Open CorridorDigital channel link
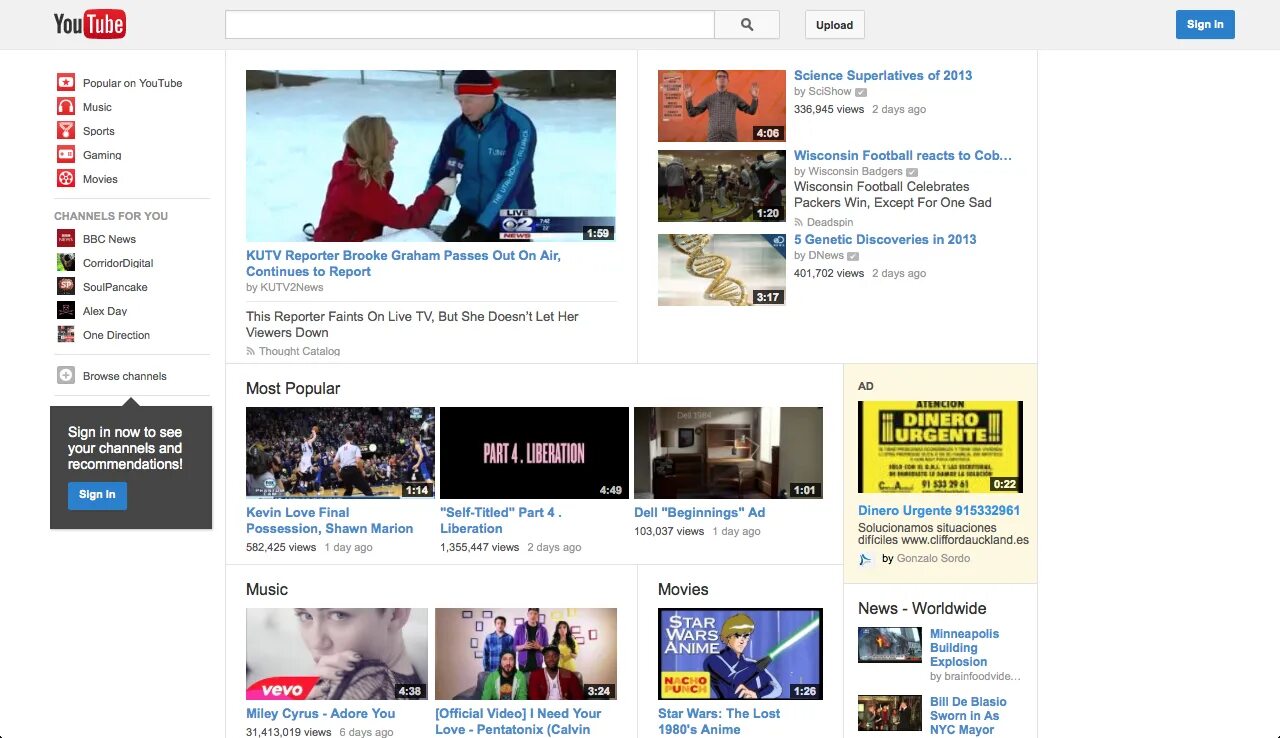 [118, 263]
